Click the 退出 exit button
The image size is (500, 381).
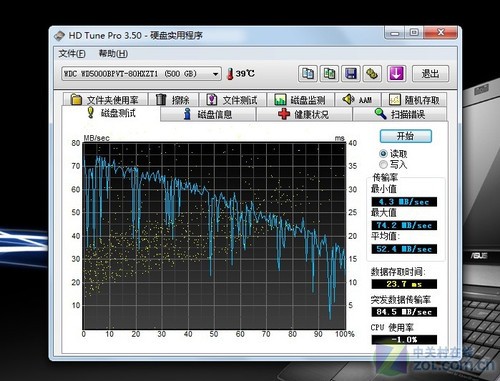pyautogui.click(x=430, y=73)
